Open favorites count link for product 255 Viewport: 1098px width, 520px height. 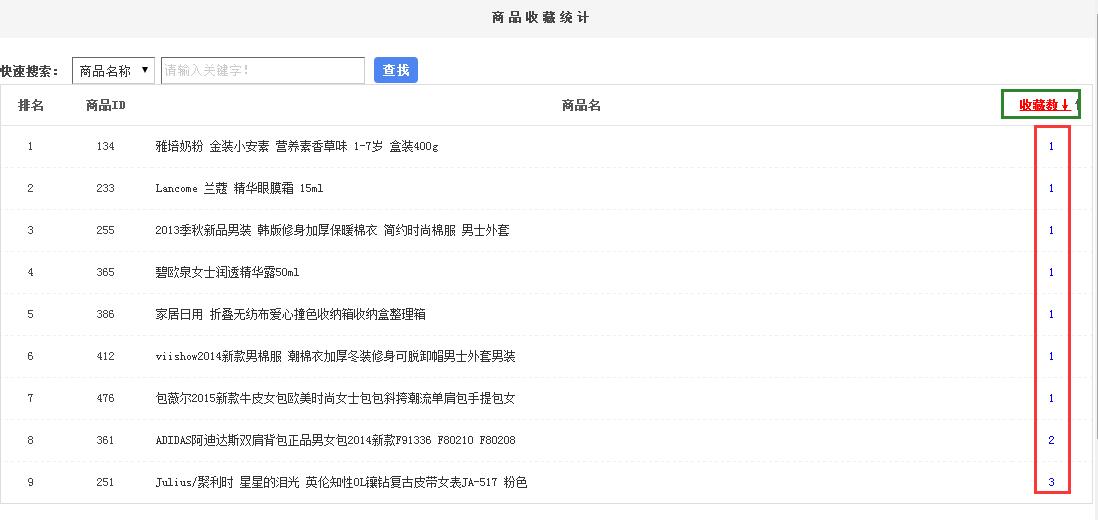pos(1051,230)
